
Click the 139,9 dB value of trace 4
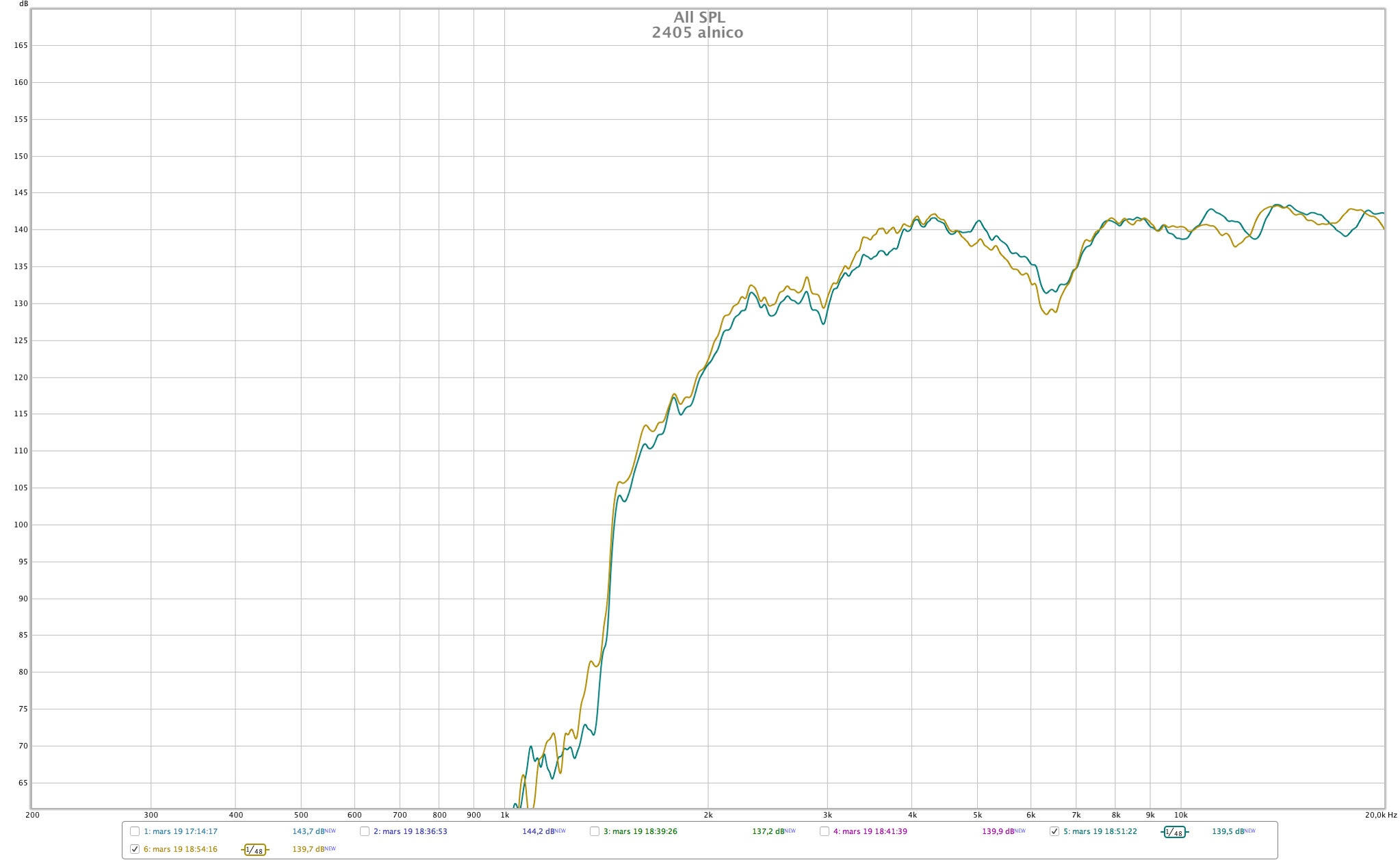(998, 831)
